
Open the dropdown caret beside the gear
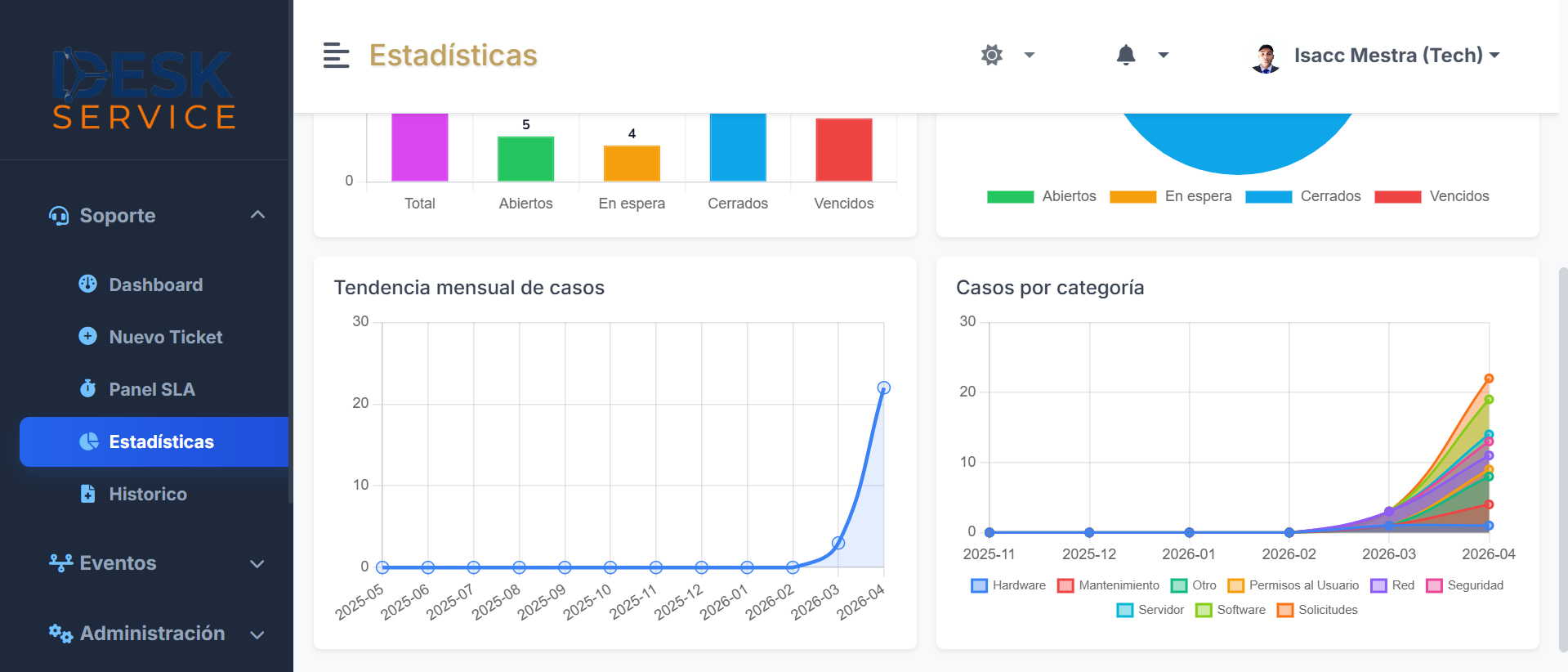[x=1030, y=56]
